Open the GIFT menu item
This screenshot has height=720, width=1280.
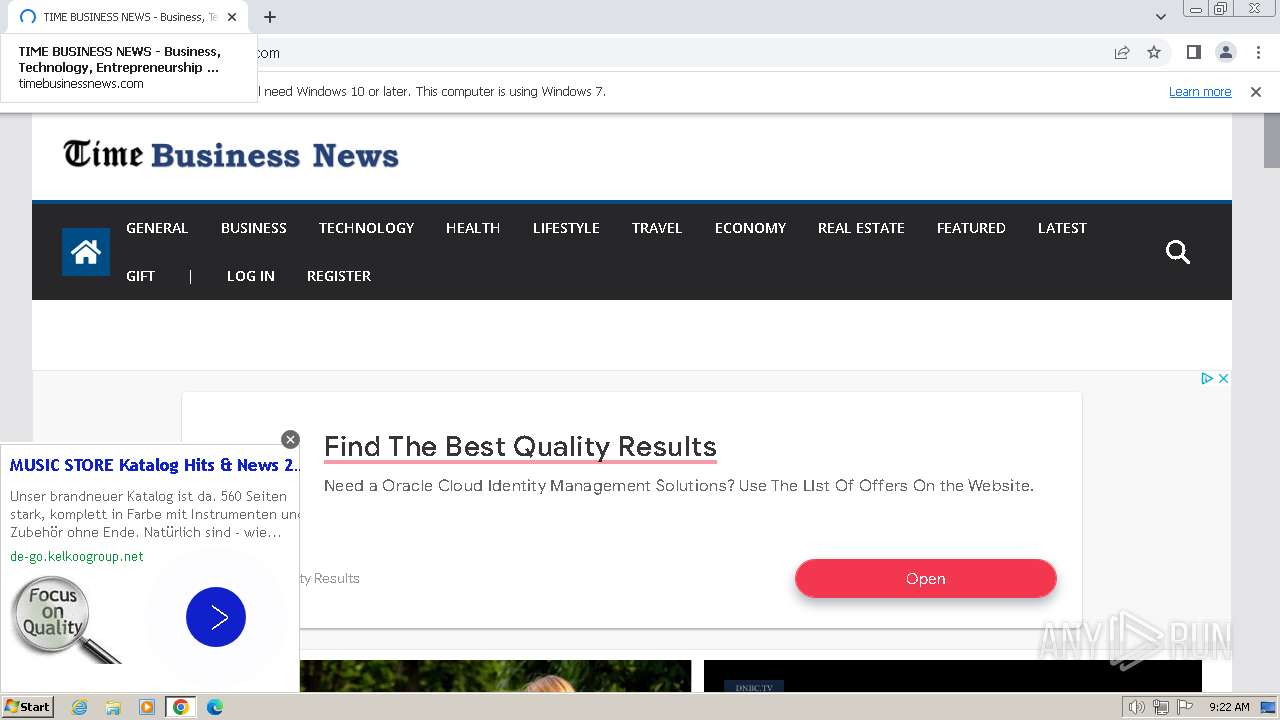click(x=140, y=276)
